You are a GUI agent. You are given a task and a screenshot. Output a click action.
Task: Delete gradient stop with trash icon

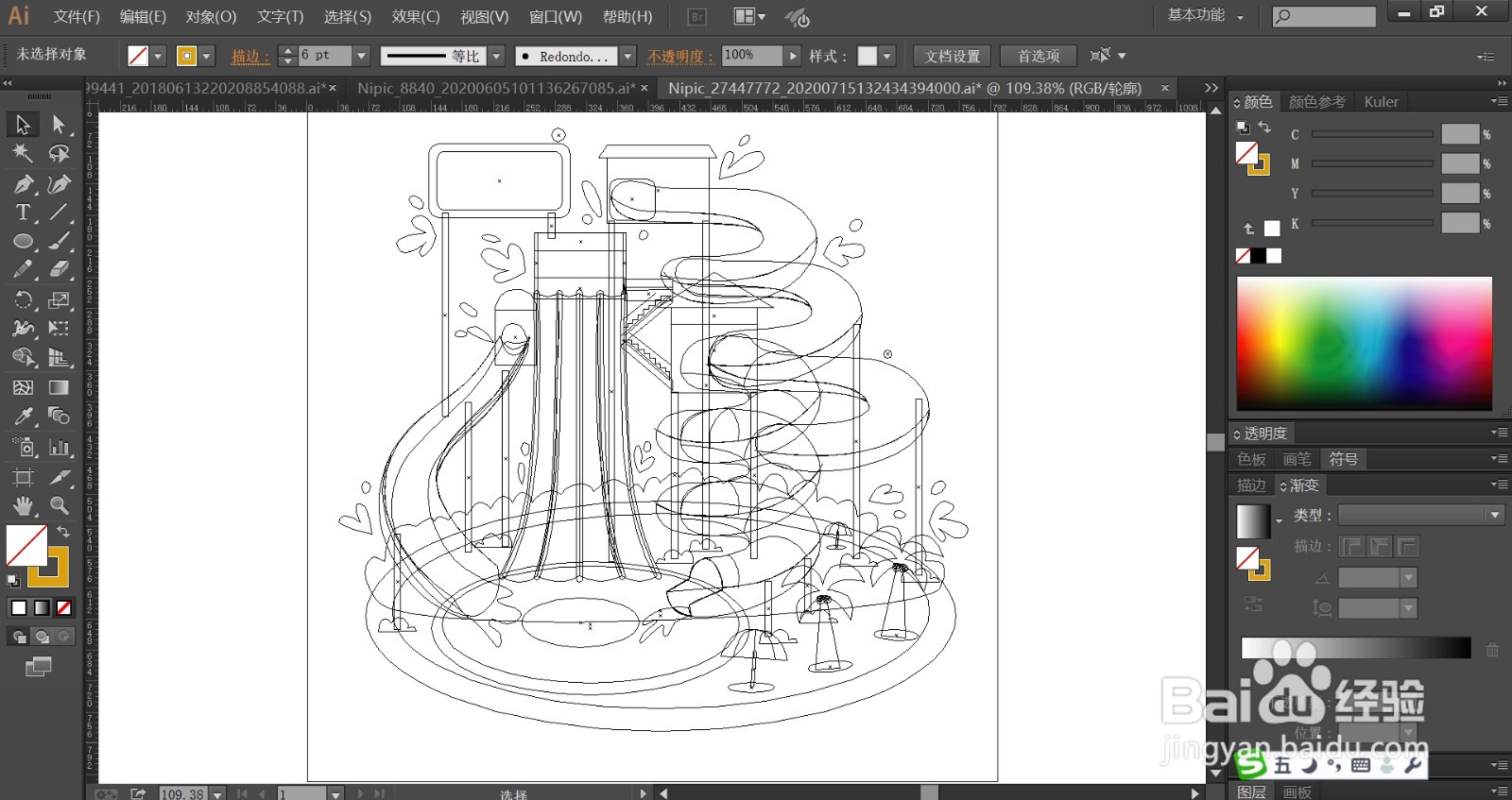coord(1492,650)
